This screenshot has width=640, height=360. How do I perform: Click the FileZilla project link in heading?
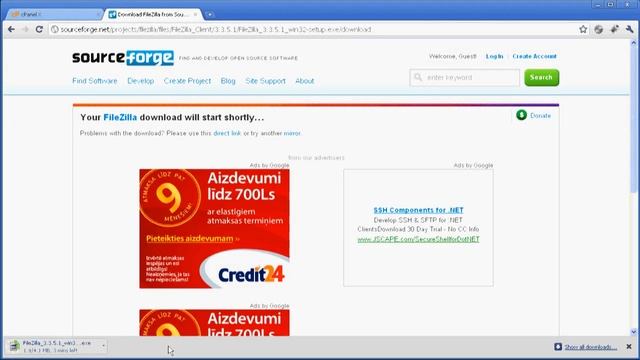pyautogui.click(x=120, y=117)
